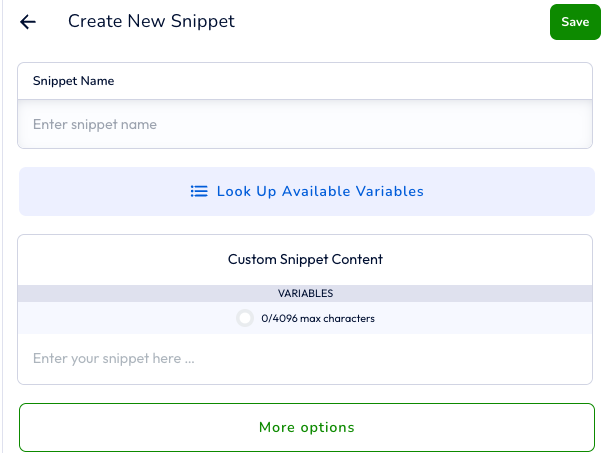The height and width of the screenshot is (453, 615).
Task: Click the word VARIABLES above the counter
Action: coord(305,294)
